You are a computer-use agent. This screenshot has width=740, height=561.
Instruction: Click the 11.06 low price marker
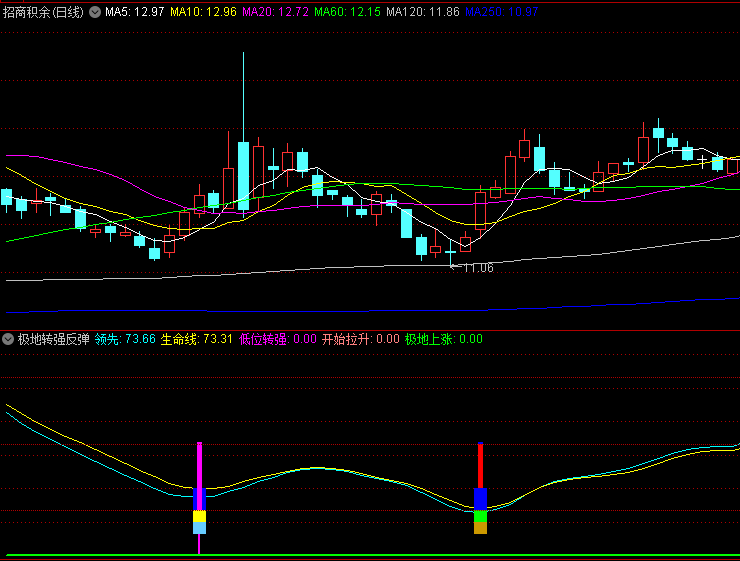[x=474, y=267]
